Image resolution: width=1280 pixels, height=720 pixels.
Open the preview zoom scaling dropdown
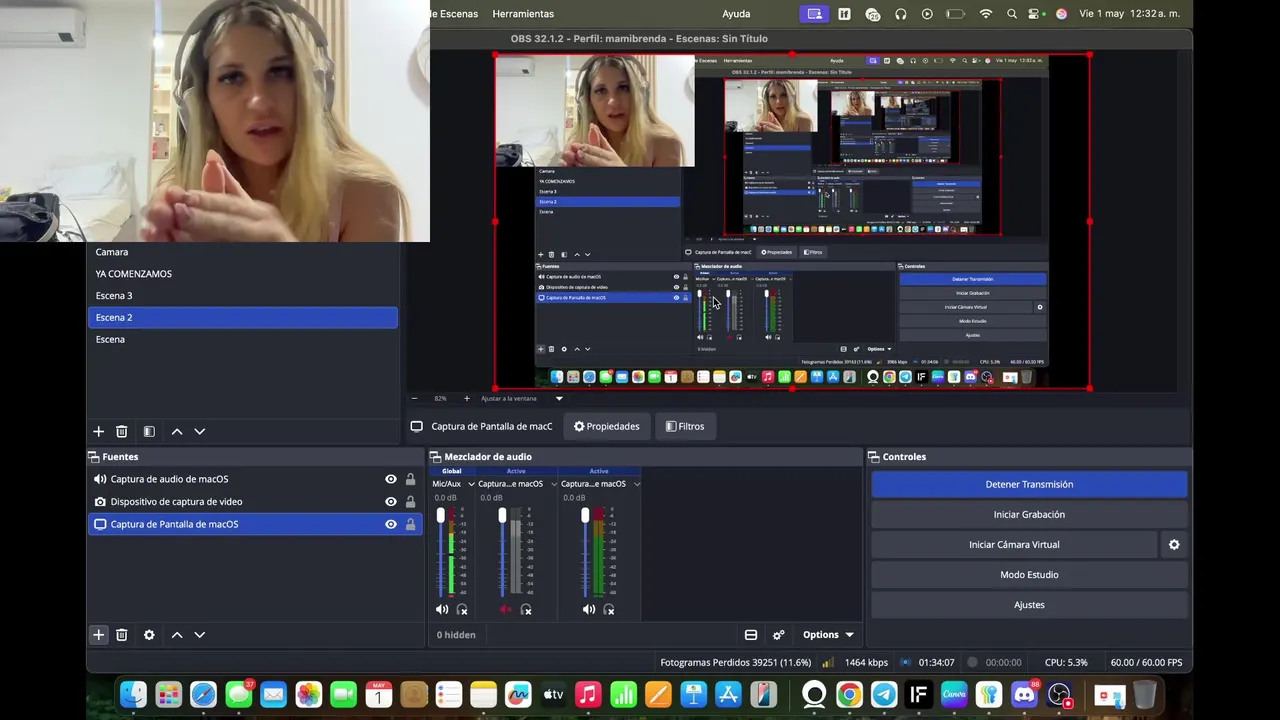(559, 398)
